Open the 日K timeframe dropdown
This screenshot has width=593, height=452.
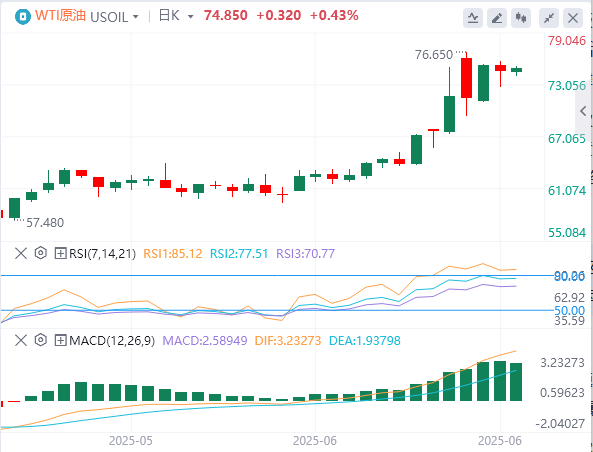(x=176, y=16)
